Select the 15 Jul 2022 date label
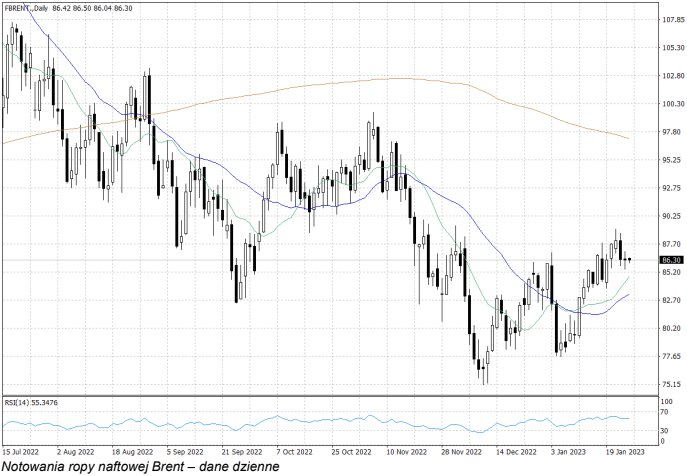 coord(22,451)
